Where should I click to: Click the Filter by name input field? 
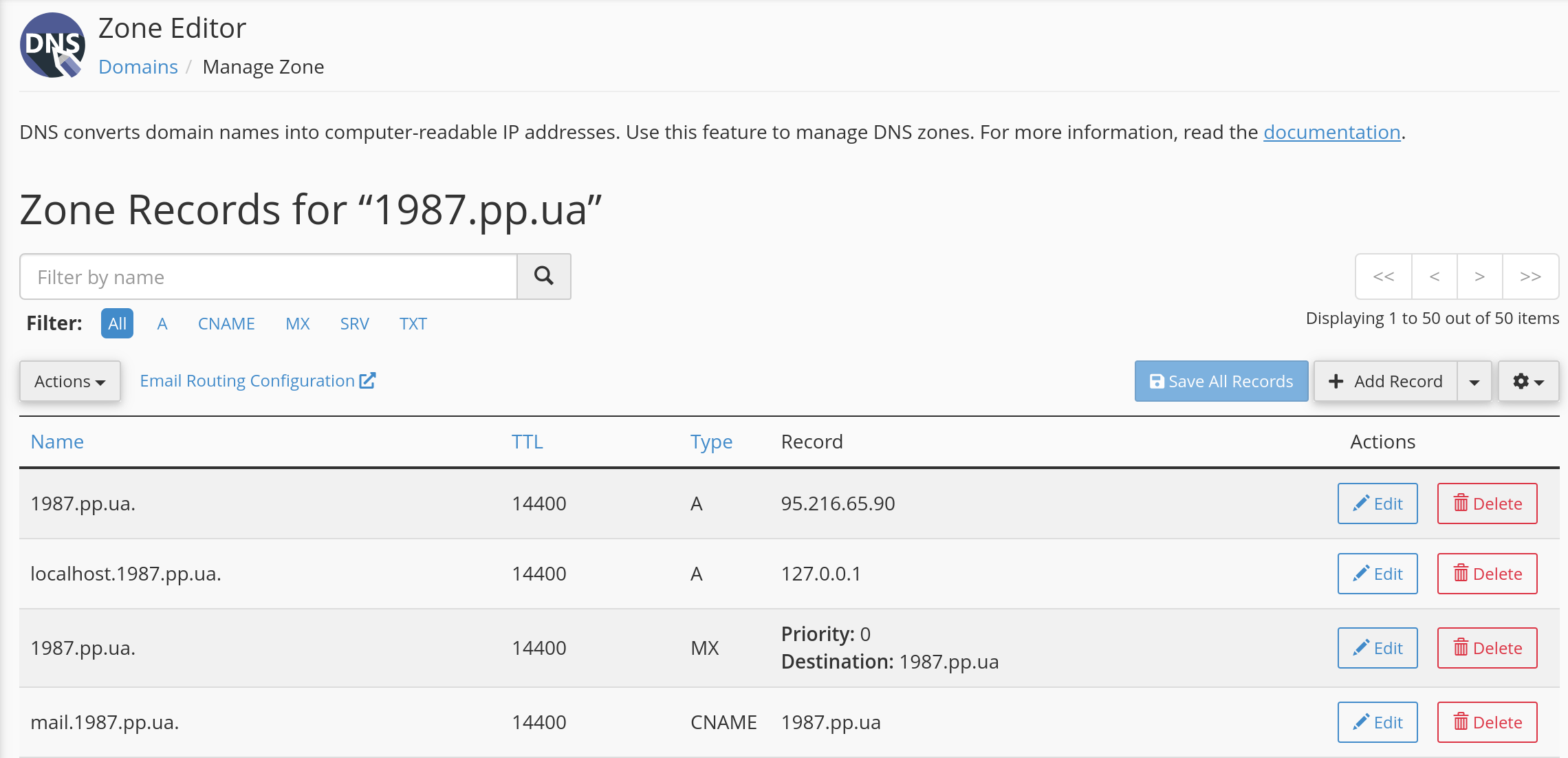point(268,277)
